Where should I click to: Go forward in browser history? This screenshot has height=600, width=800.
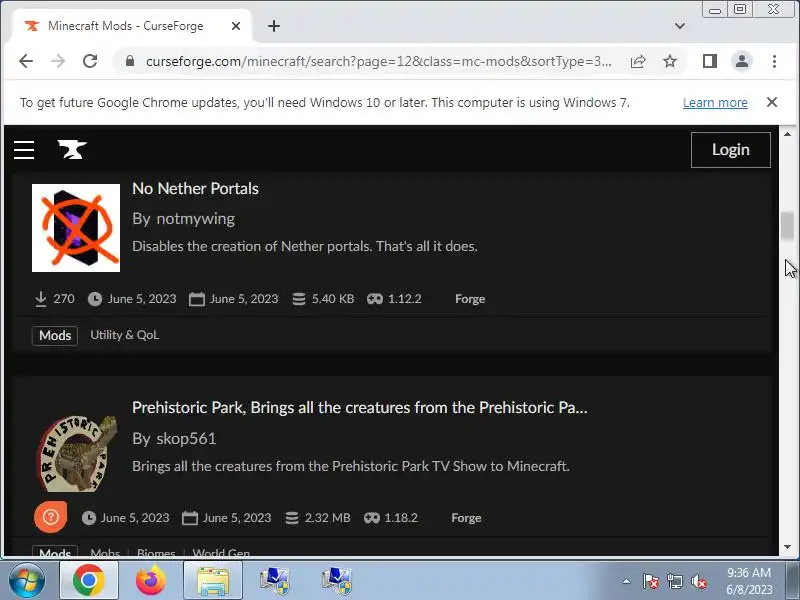(x=58, y=61)
